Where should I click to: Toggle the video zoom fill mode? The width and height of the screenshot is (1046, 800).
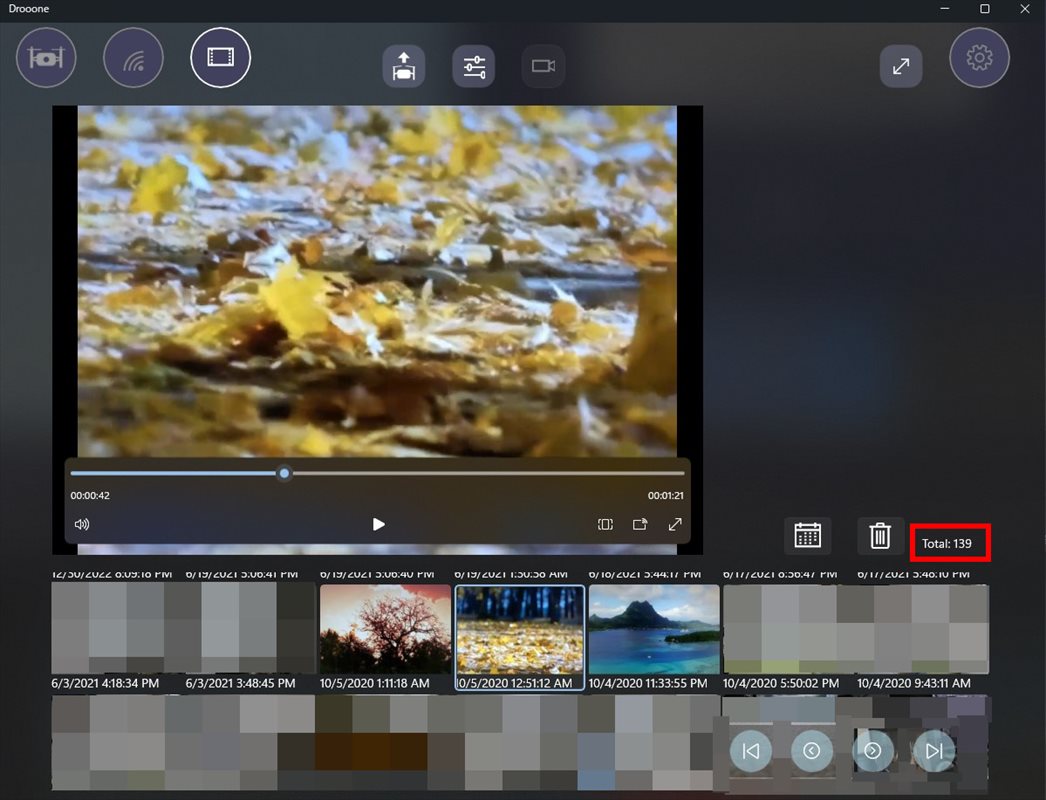point(605,524)
